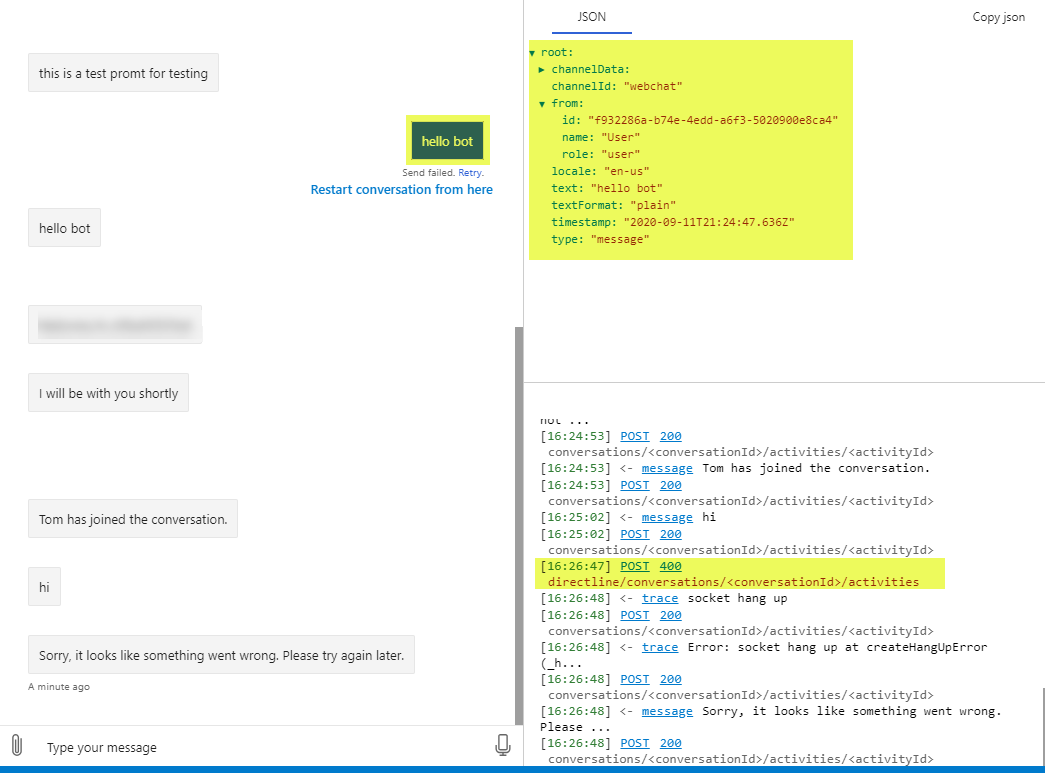Collapse the root node in JSON tree
Image resolution: width=1045 pixels, height=773 pixels.
click(x=533, y=51)
